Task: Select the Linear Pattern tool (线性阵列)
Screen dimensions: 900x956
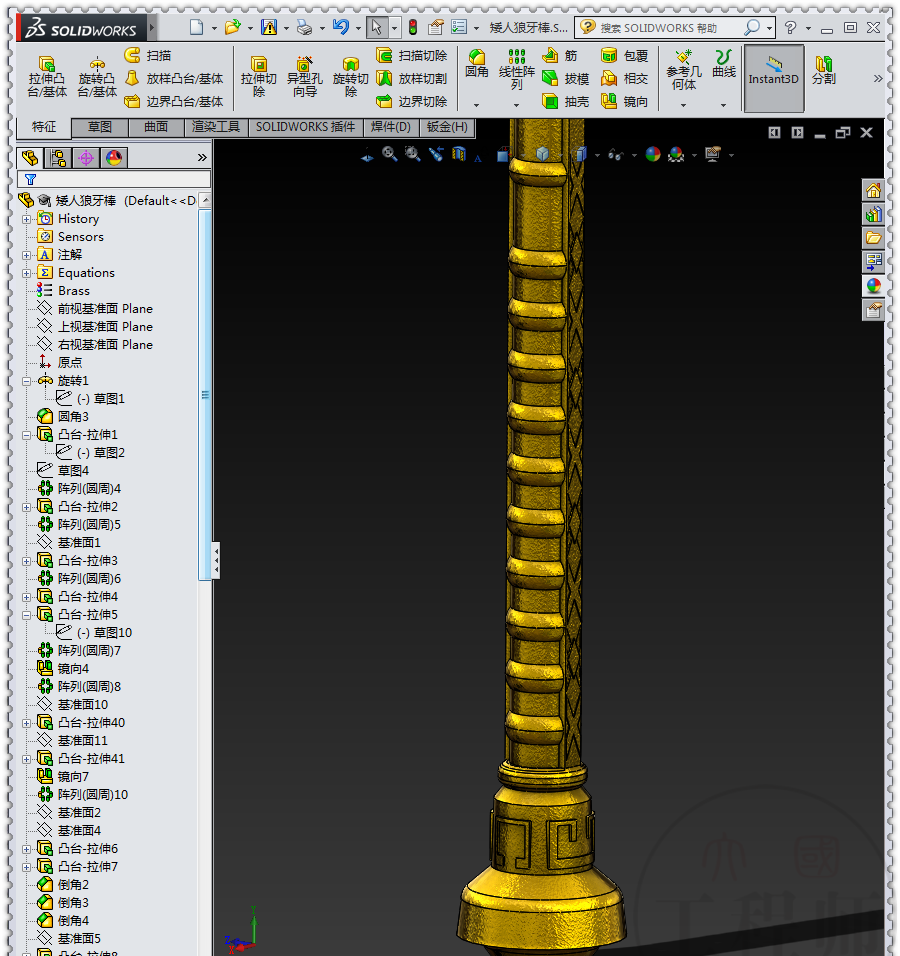Action: [516, 70]
